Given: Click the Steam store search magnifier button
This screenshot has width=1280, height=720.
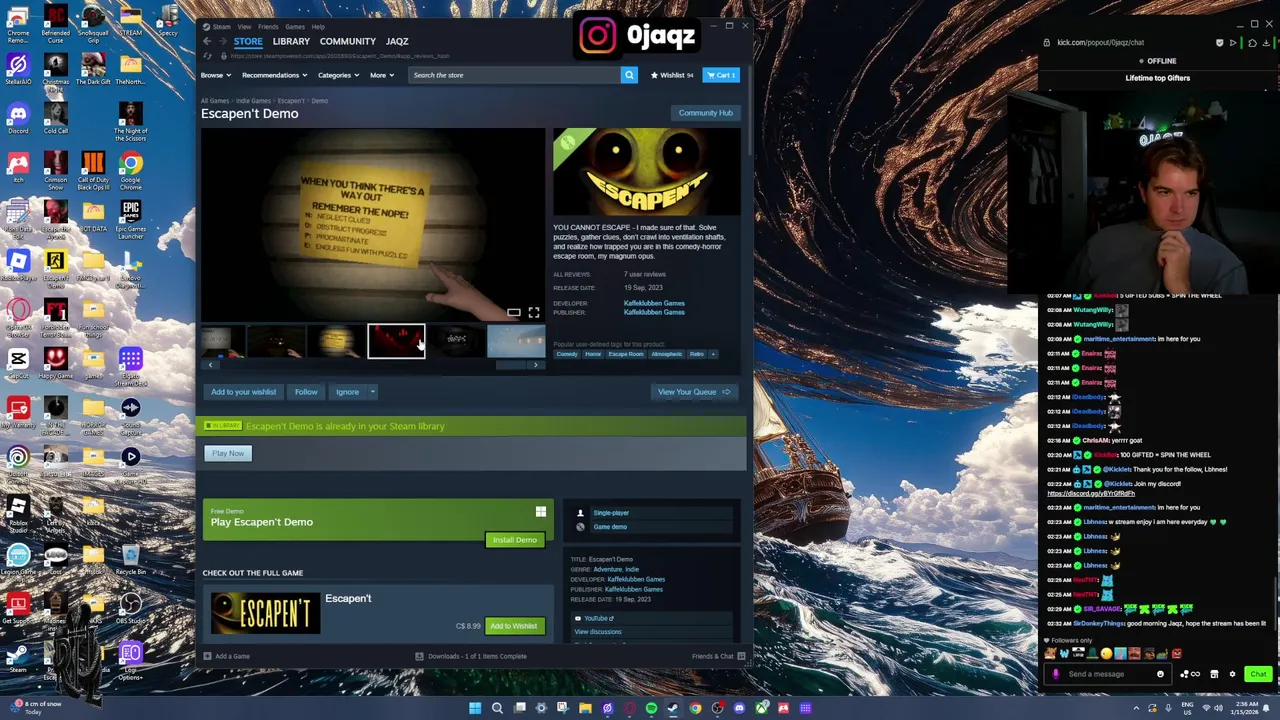Looking at the screenshot, I should pos(629,75).
